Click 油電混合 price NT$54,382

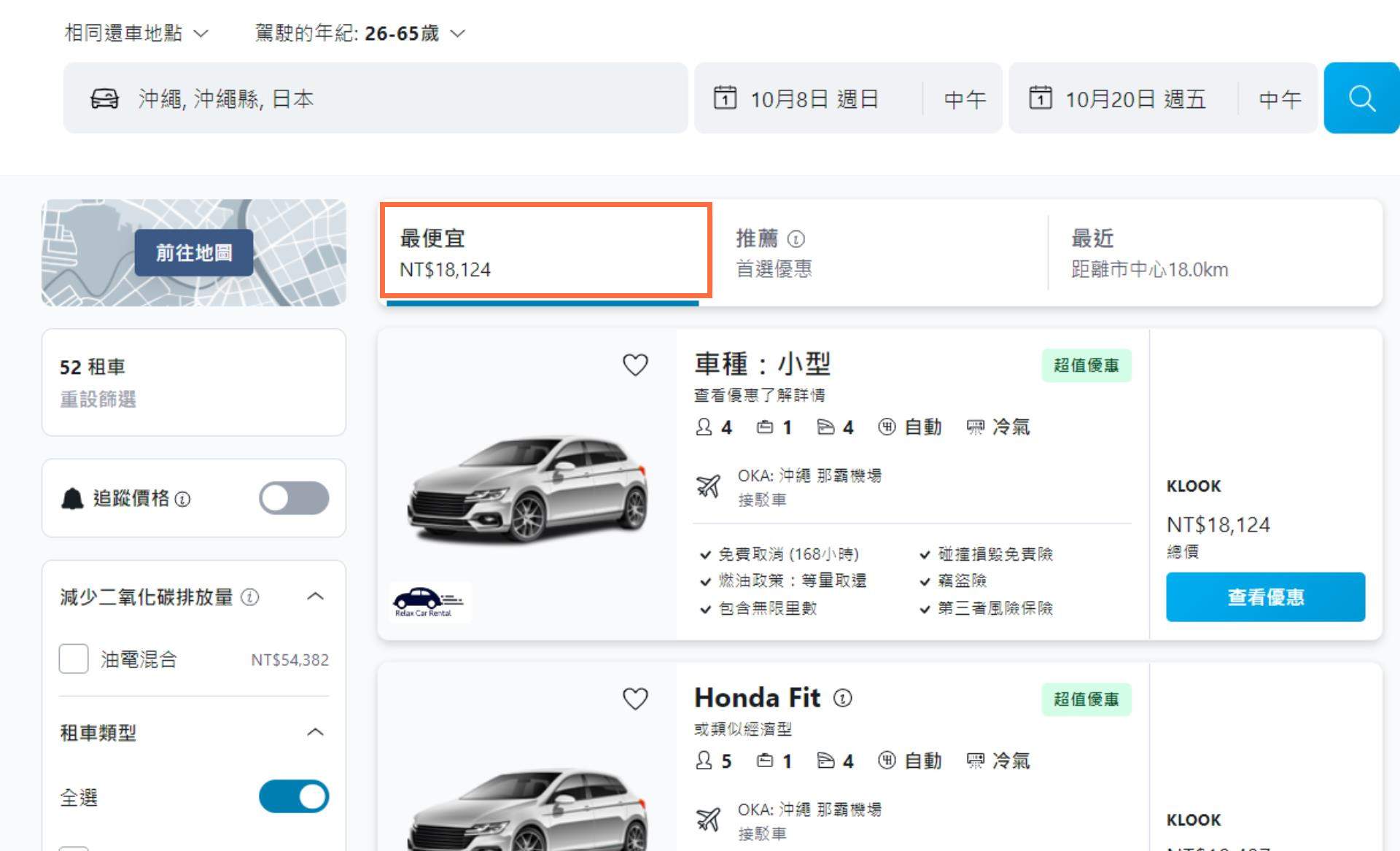[289, 660]
